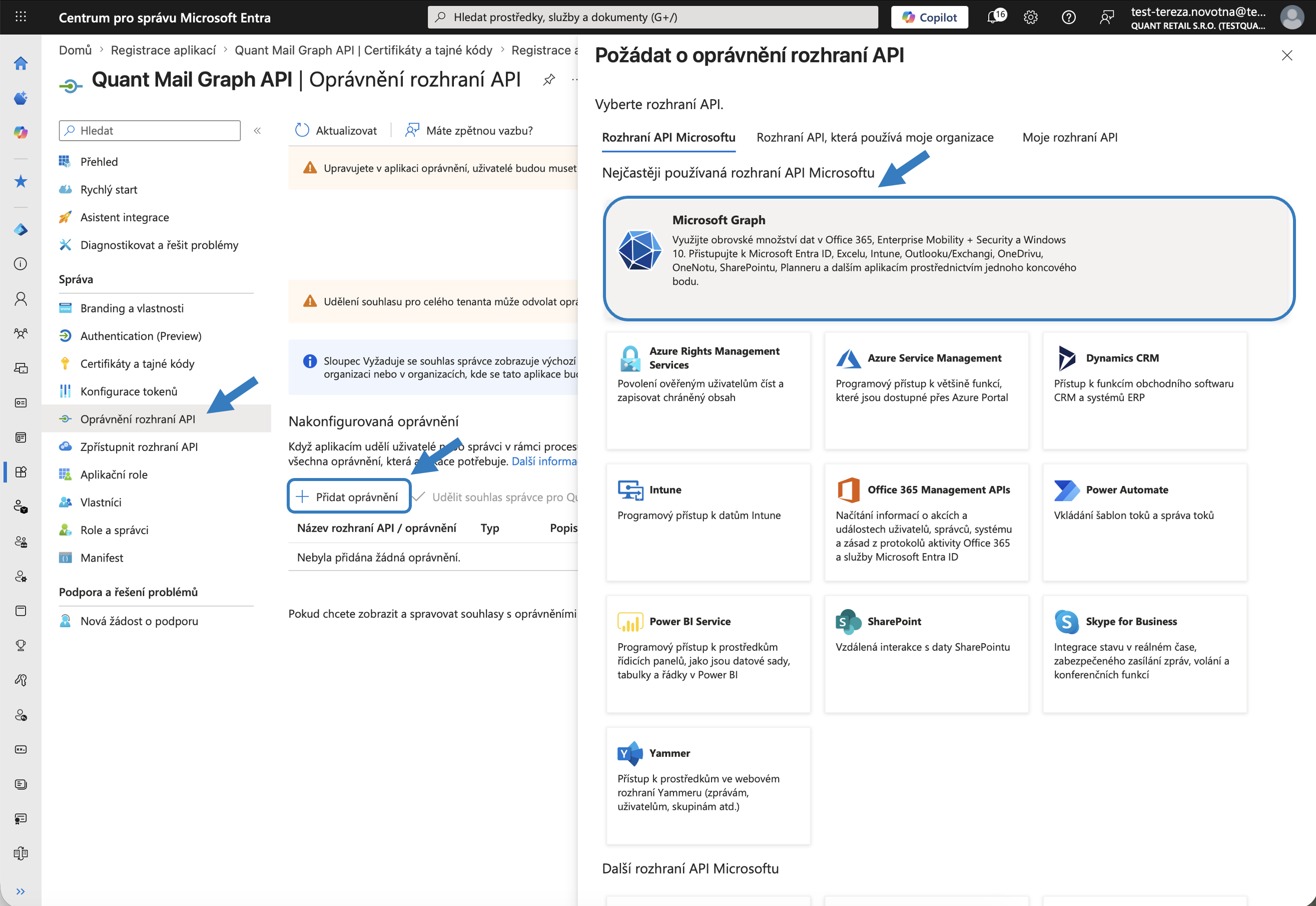Image resolution: width=1316 pixels, height=906 pixels.
Task: Select Power BI Service card
Action: coord(708,654)
